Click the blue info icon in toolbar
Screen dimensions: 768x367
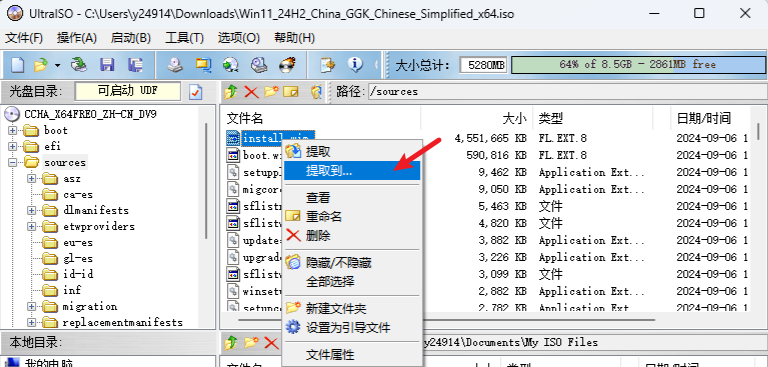click(x=355, y=64)
